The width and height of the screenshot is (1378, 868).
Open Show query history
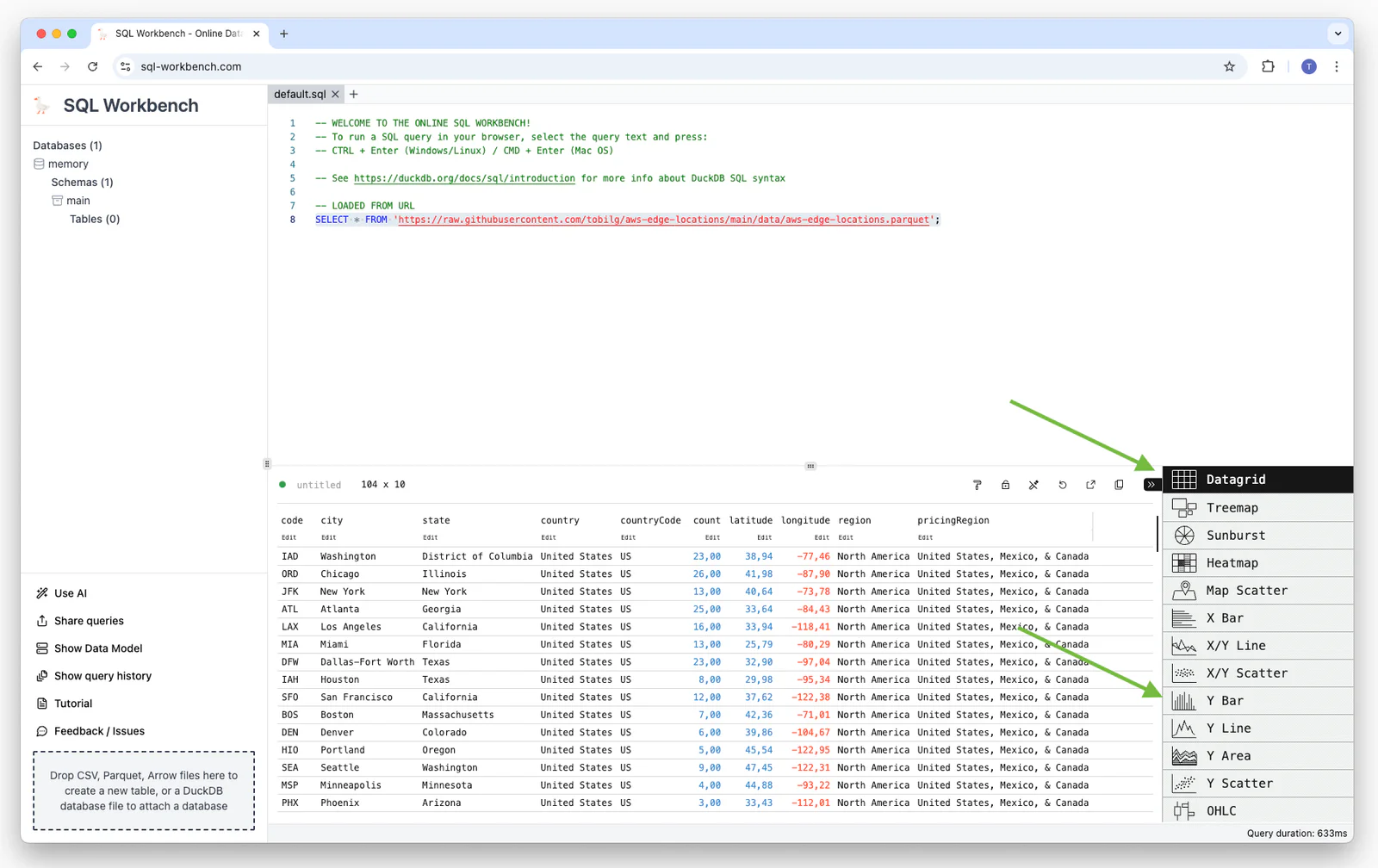point(94,676)
